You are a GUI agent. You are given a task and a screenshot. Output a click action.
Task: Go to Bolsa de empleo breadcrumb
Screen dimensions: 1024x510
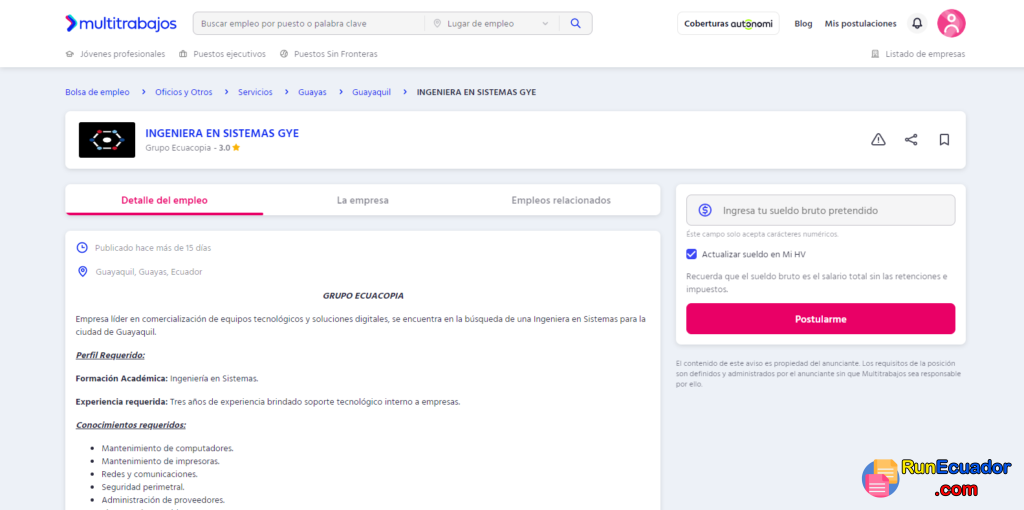[x=97, y=92]
